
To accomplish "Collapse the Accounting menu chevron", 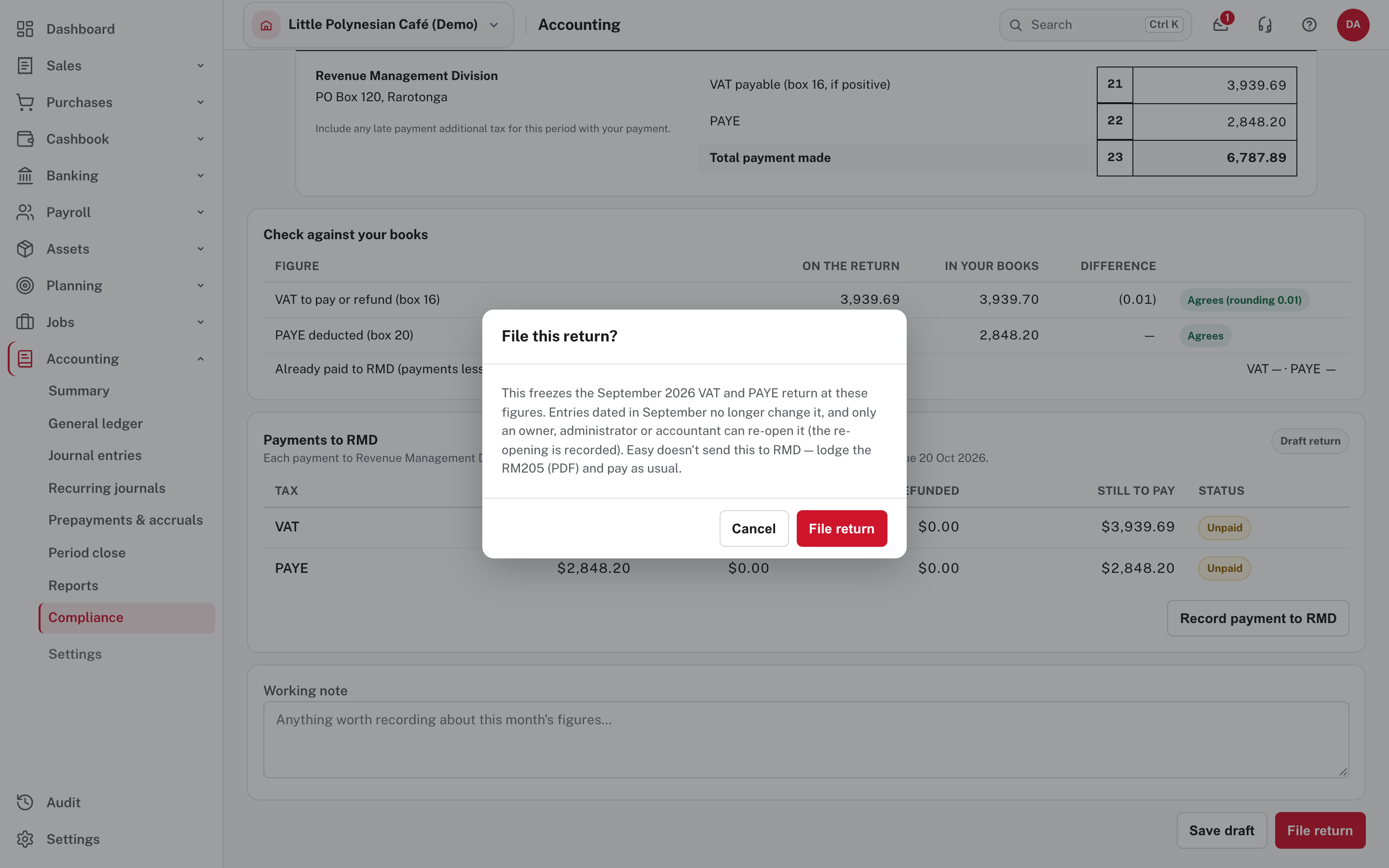I will [200, 359].
